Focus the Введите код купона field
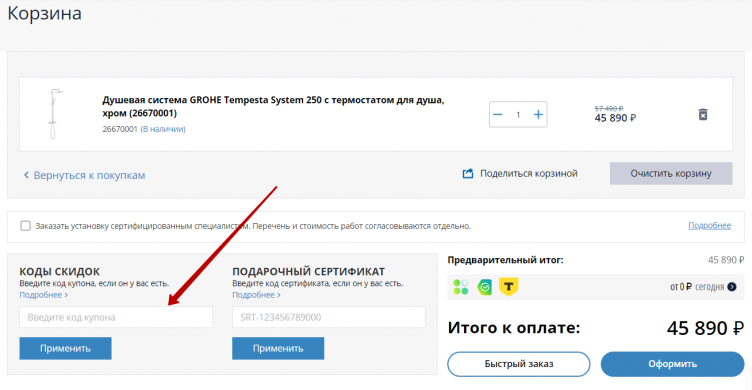The height and width of the screenshot is (390, 752). point(116,317)
